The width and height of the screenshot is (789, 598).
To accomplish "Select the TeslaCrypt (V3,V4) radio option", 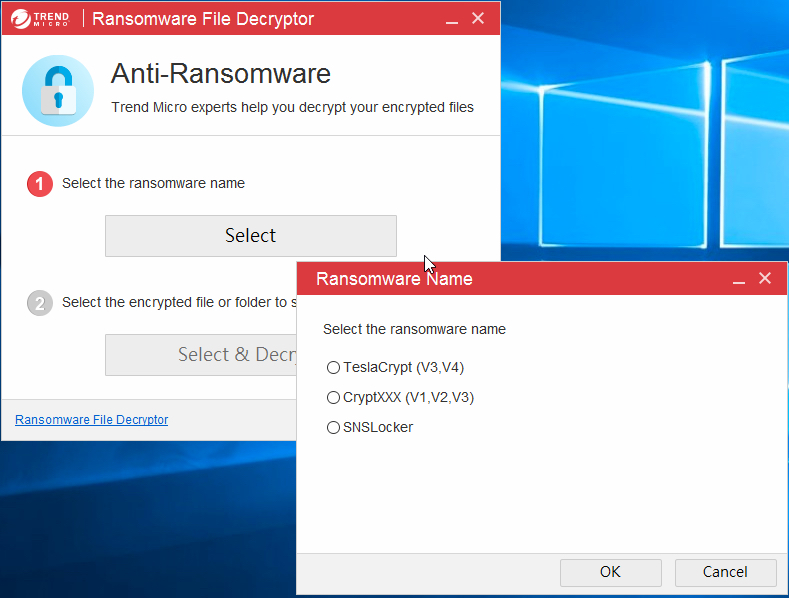I will [x=333, y=367].
